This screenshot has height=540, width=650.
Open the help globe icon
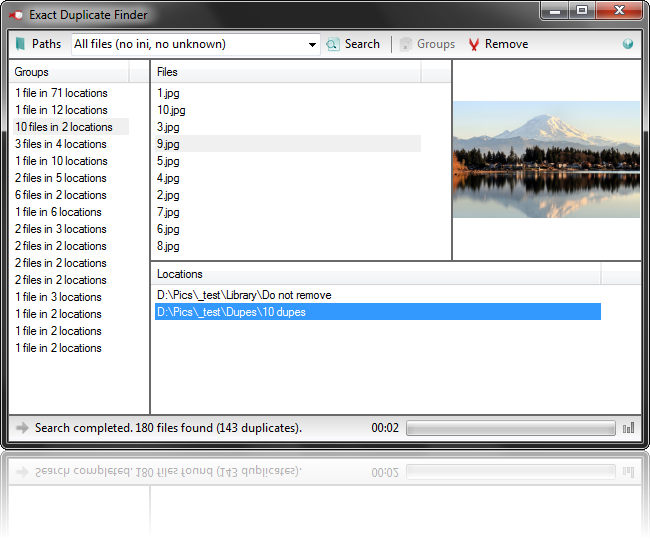(628, 44)
